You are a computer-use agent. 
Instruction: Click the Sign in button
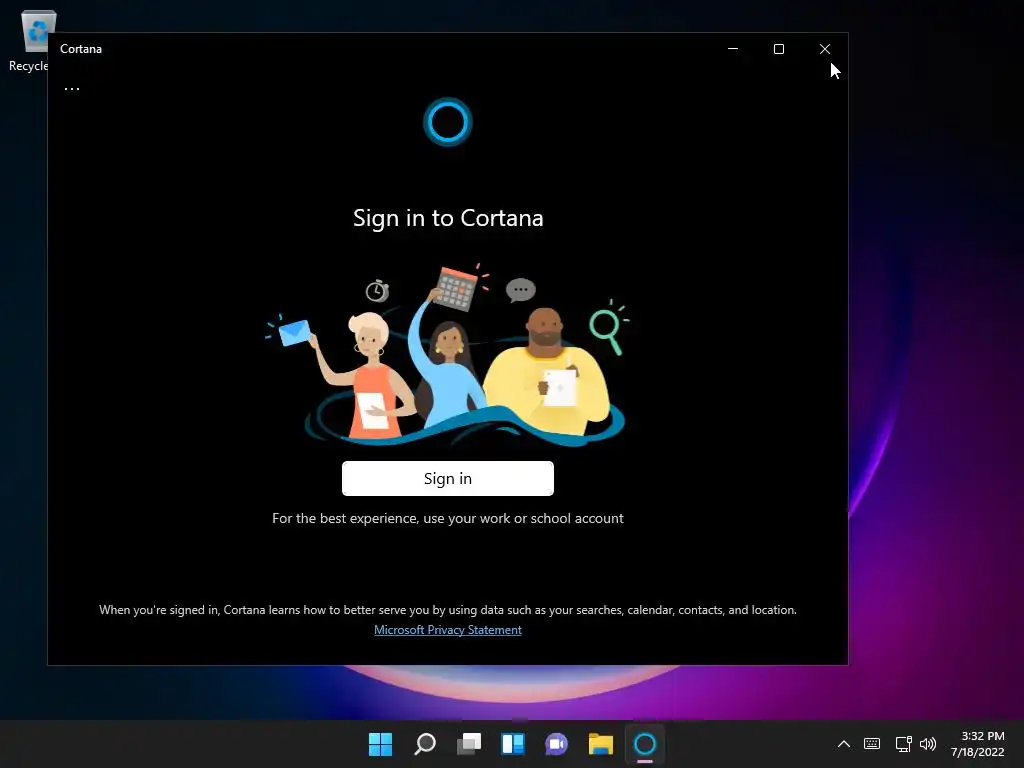coord(448,479)
